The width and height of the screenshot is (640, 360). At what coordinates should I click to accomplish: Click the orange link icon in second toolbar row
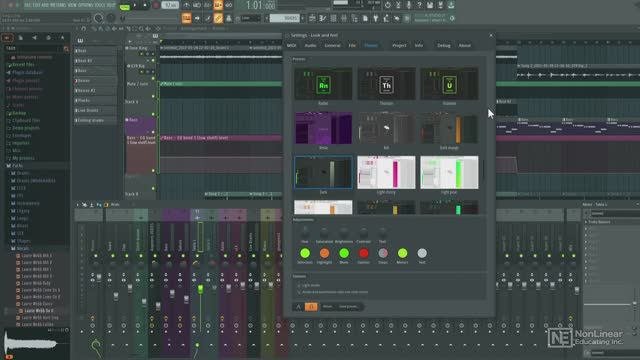point(218,18)
